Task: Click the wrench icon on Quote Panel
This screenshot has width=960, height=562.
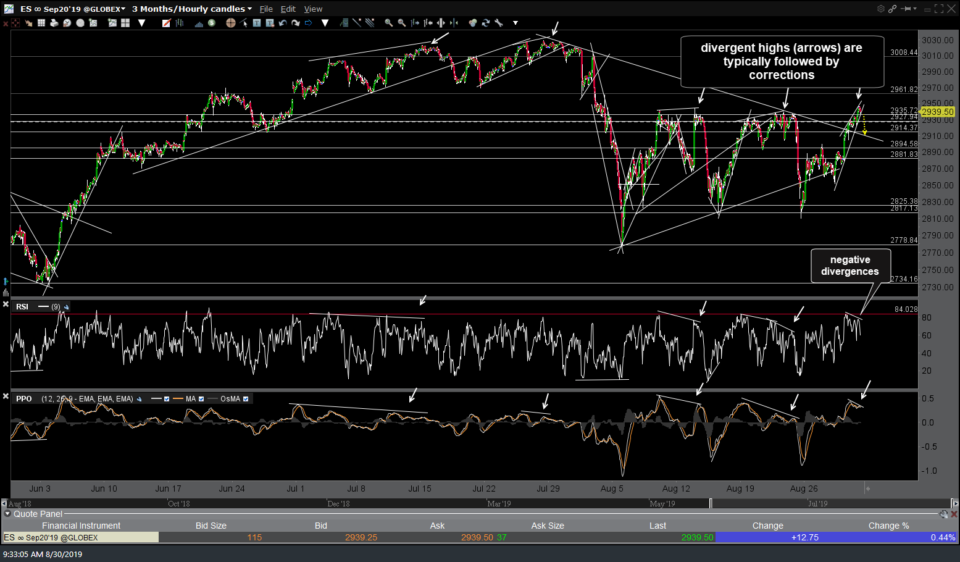Action: (x=943, y=514)
